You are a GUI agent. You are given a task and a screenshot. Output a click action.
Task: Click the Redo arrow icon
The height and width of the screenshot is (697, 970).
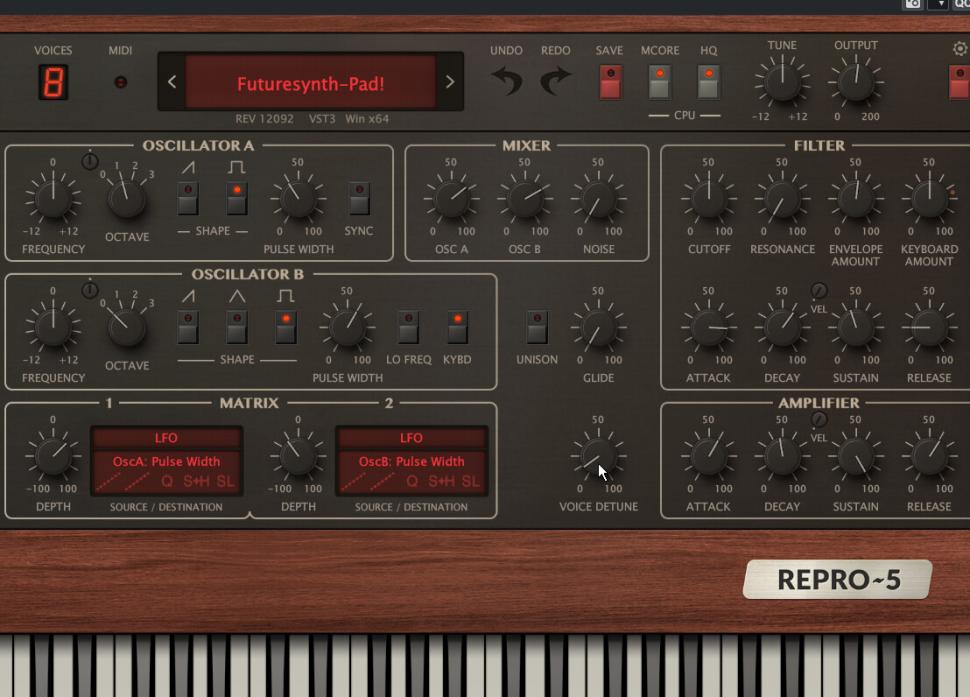(x=555, y=81)
